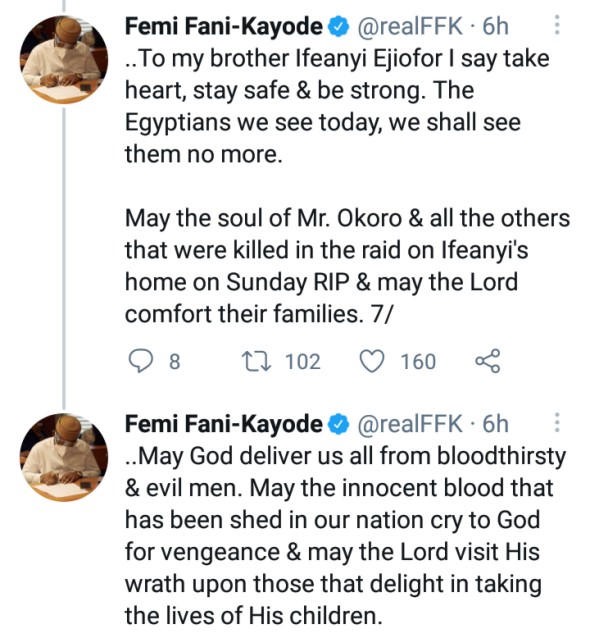
Task: Click the @realFFK handle on second tweet
Action: 410,424
